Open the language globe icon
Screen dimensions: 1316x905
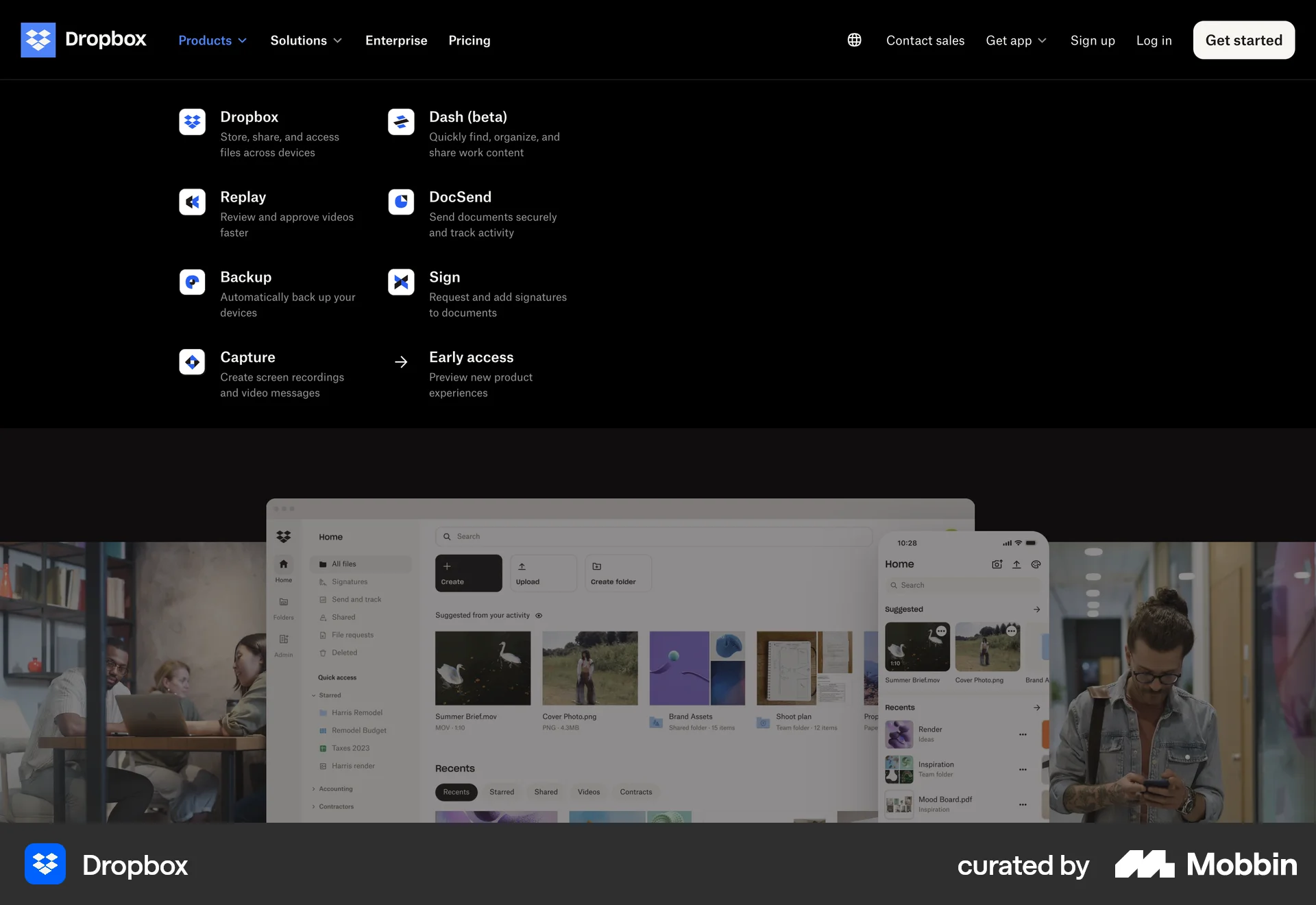854,40
